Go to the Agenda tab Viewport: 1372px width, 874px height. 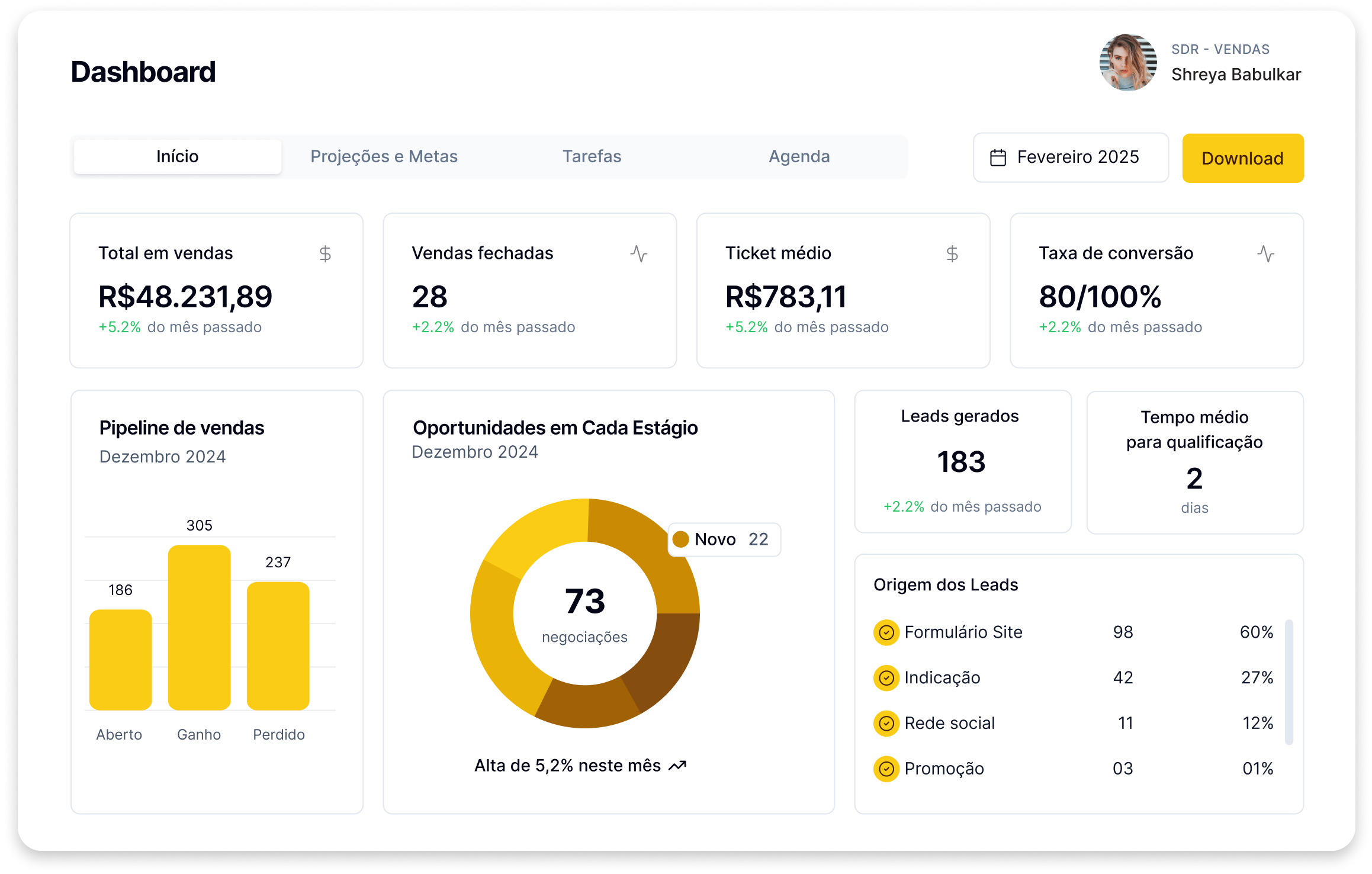pyautogui.click(x=799, y=156)
